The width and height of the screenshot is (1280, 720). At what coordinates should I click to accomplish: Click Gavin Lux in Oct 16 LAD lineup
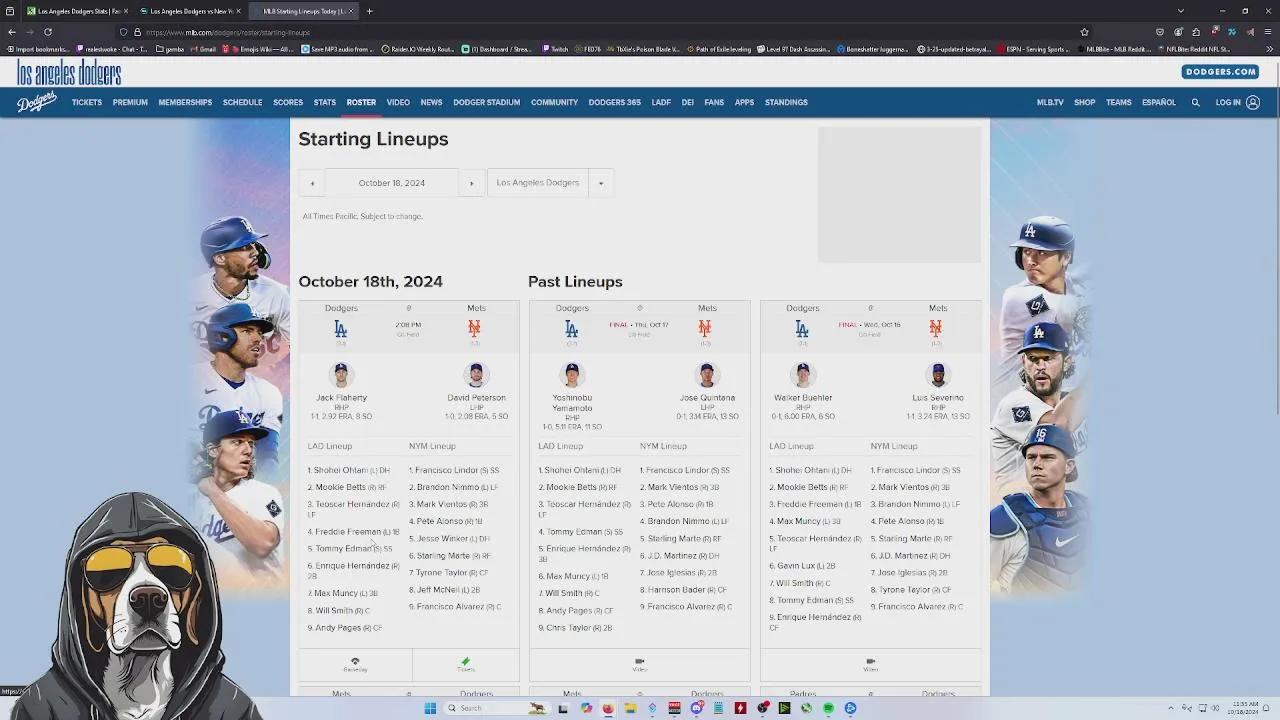(x=796, y=566)
